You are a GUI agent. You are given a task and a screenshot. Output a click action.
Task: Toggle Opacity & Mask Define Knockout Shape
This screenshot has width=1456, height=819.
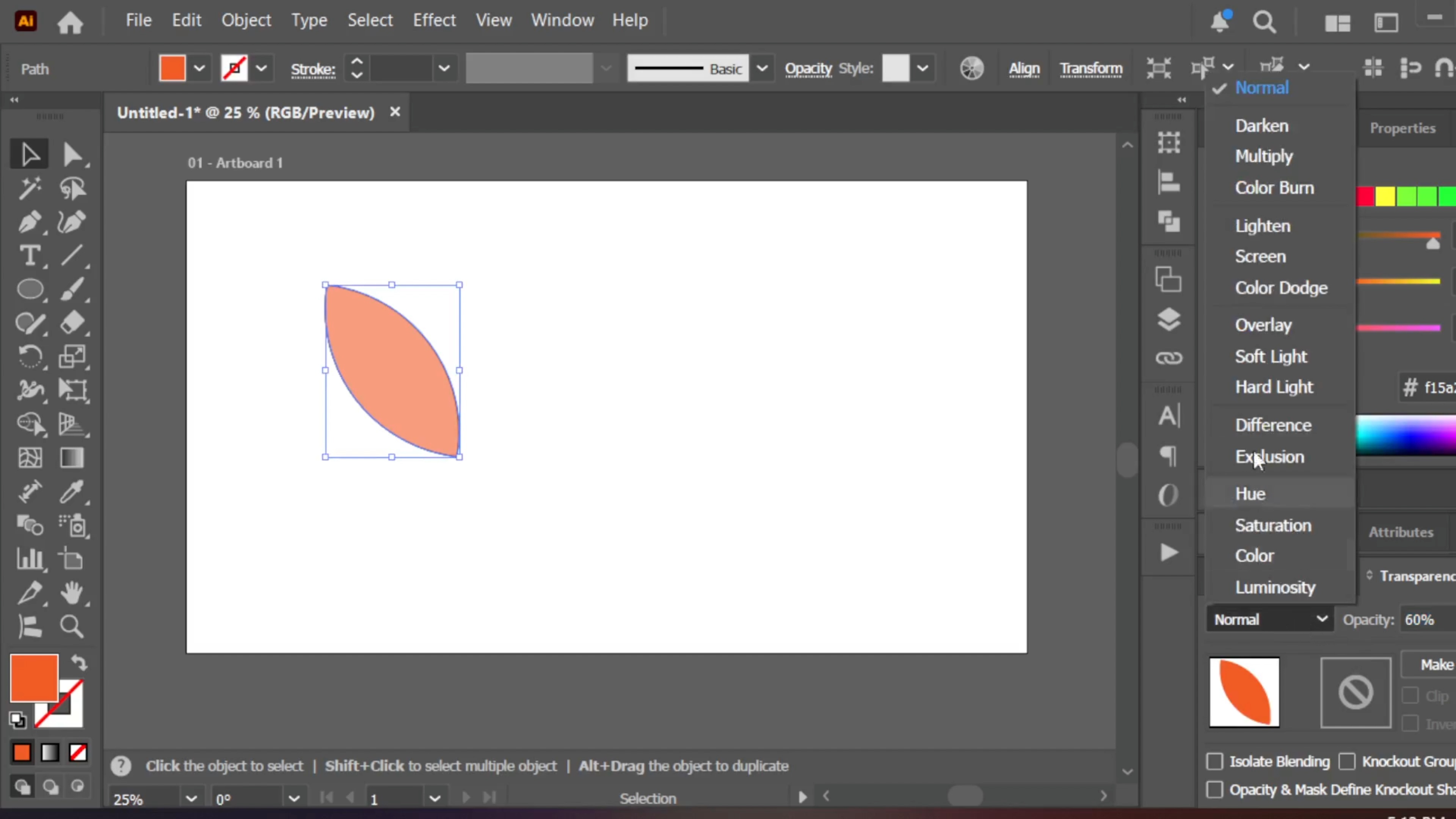coord(1214,789)
